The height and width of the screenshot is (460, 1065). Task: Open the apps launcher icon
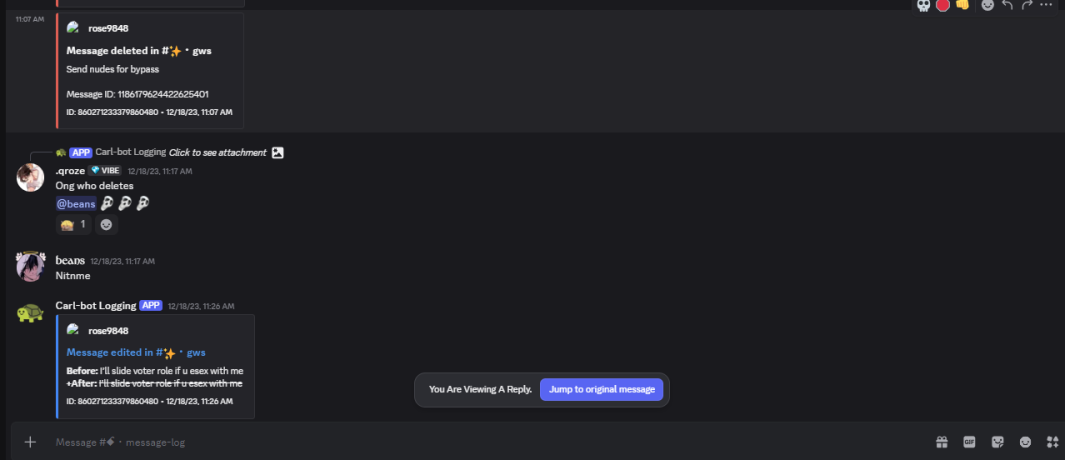pos(1052,442)
